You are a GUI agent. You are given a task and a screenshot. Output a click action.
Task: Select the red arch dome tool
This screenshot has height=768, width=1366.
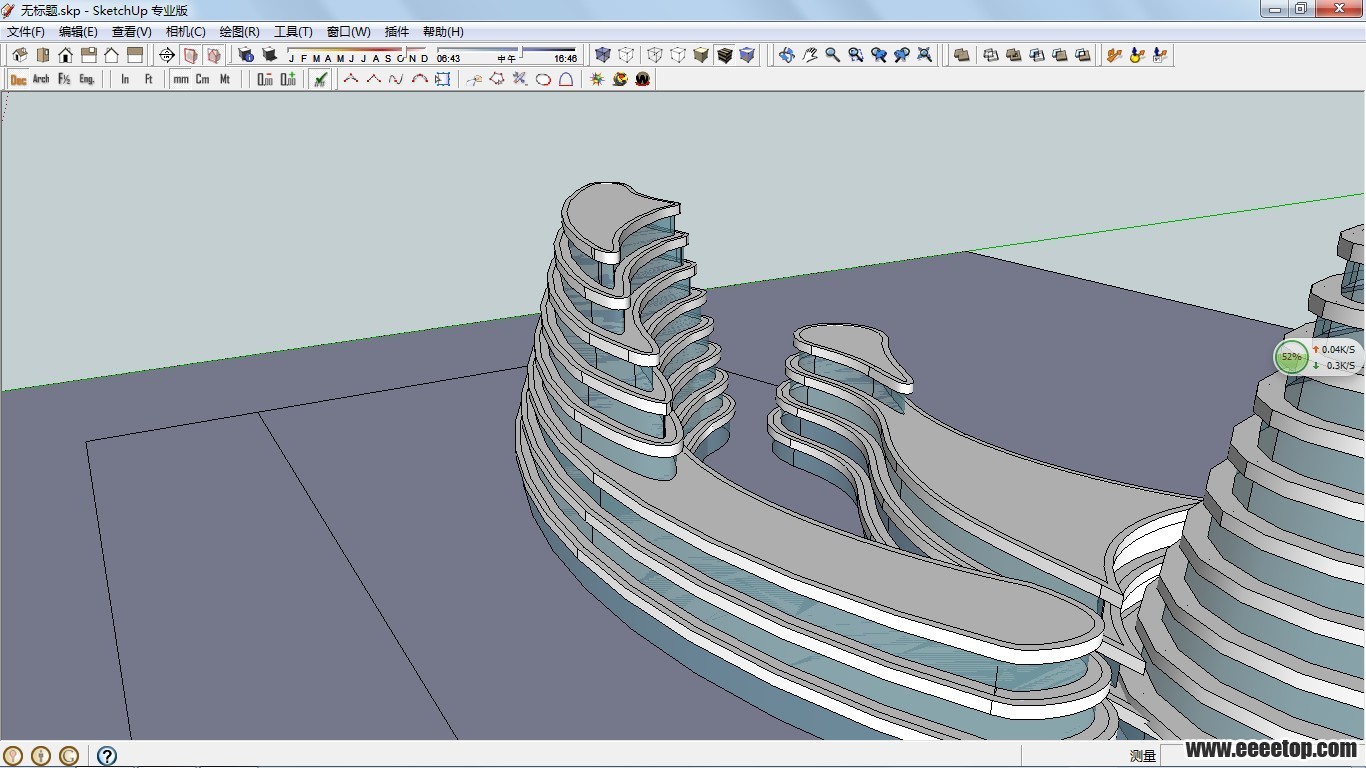tap(566, 79)
